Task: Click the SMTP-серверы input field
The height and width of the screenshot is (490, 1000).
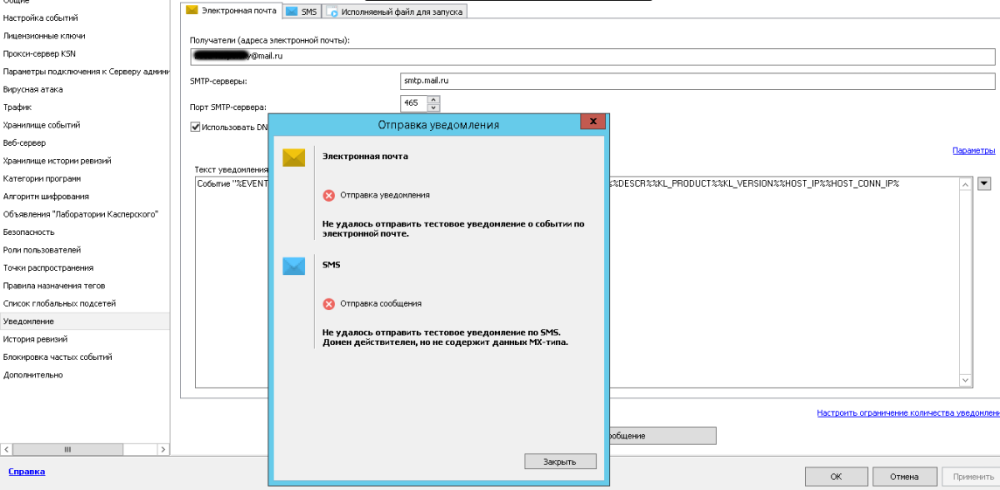Action: 698,82
